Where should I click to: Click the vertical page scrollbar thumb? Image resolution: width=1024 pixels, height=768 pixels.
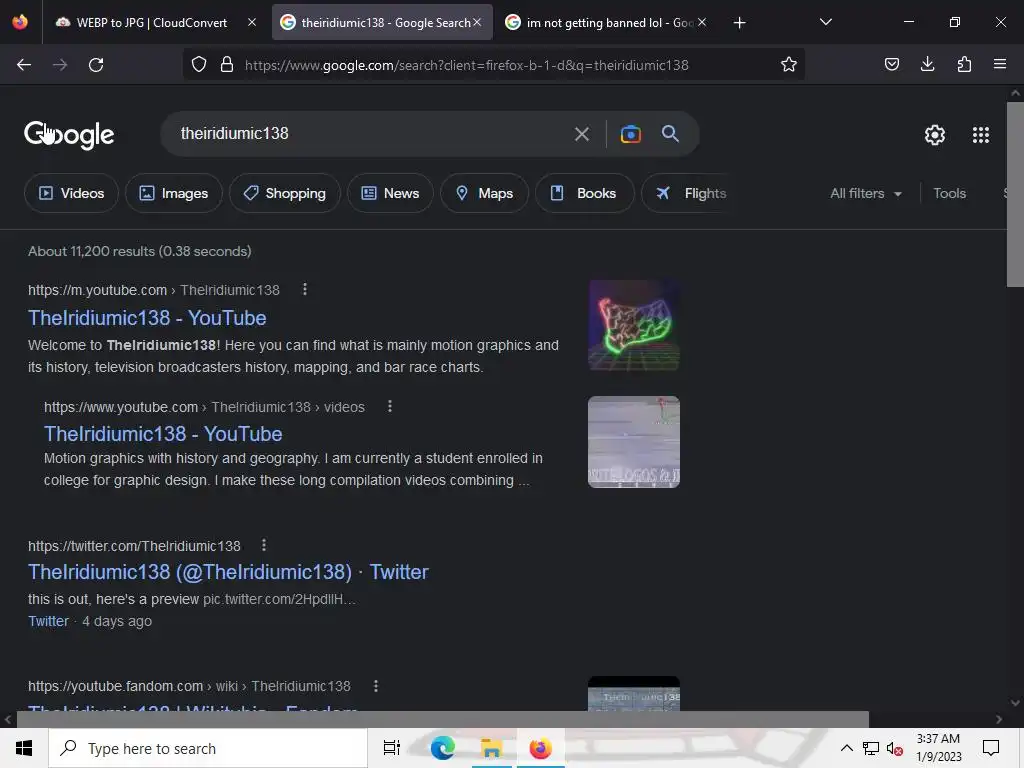(x=1015, y=194)
